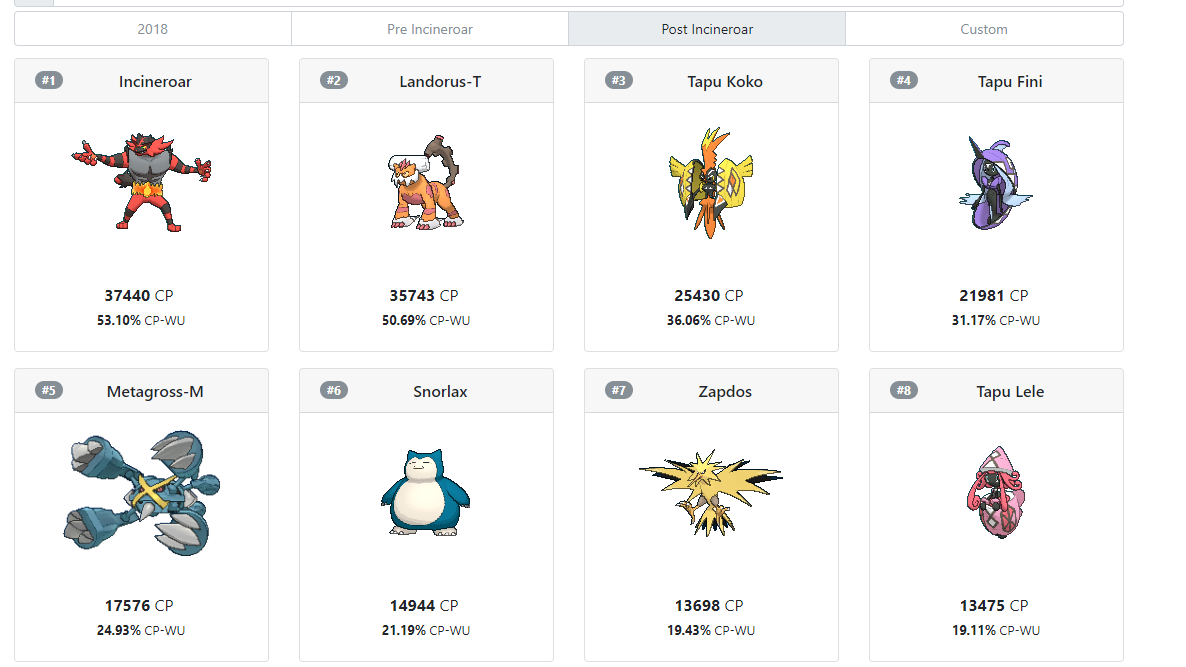
Task: Select the Post Incineroar tab
Action: [x=707, y=29]
